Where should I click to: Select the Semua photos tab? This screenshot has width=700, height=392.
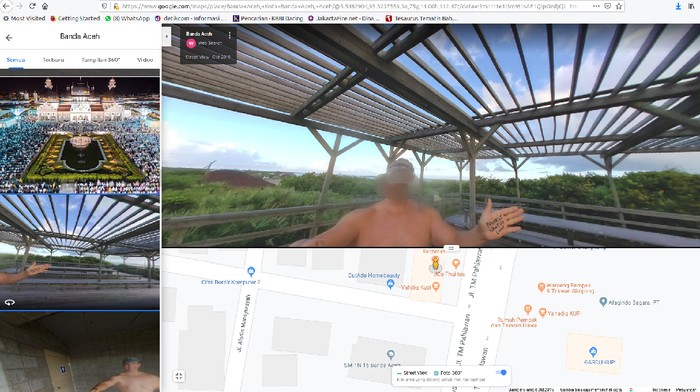16,60
